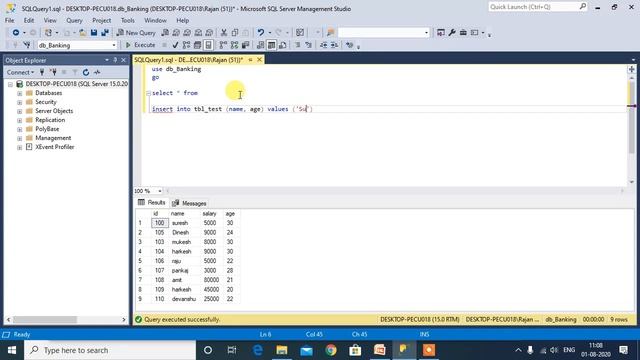Click the New Query button

[x=136, y=33]
